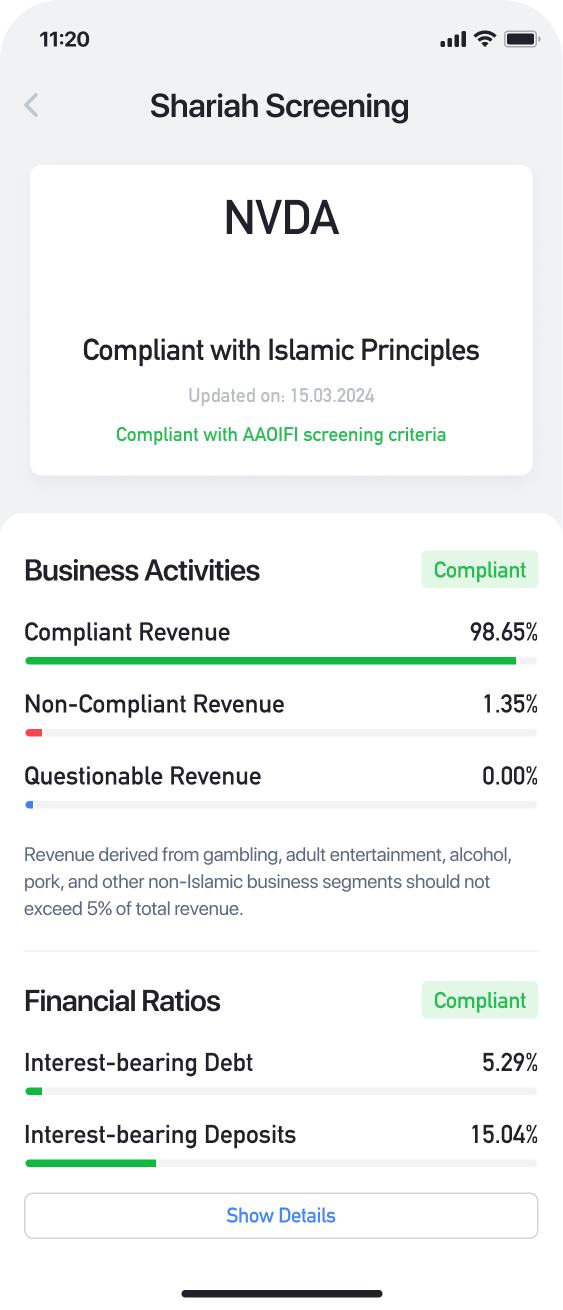Tap the NVDA ticker heading

coord(281,218)
